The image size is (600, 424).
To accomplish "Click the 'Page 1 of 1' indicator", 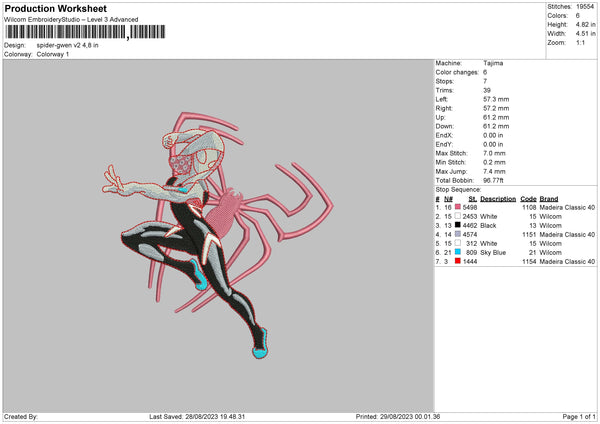I will coord(579,417).
